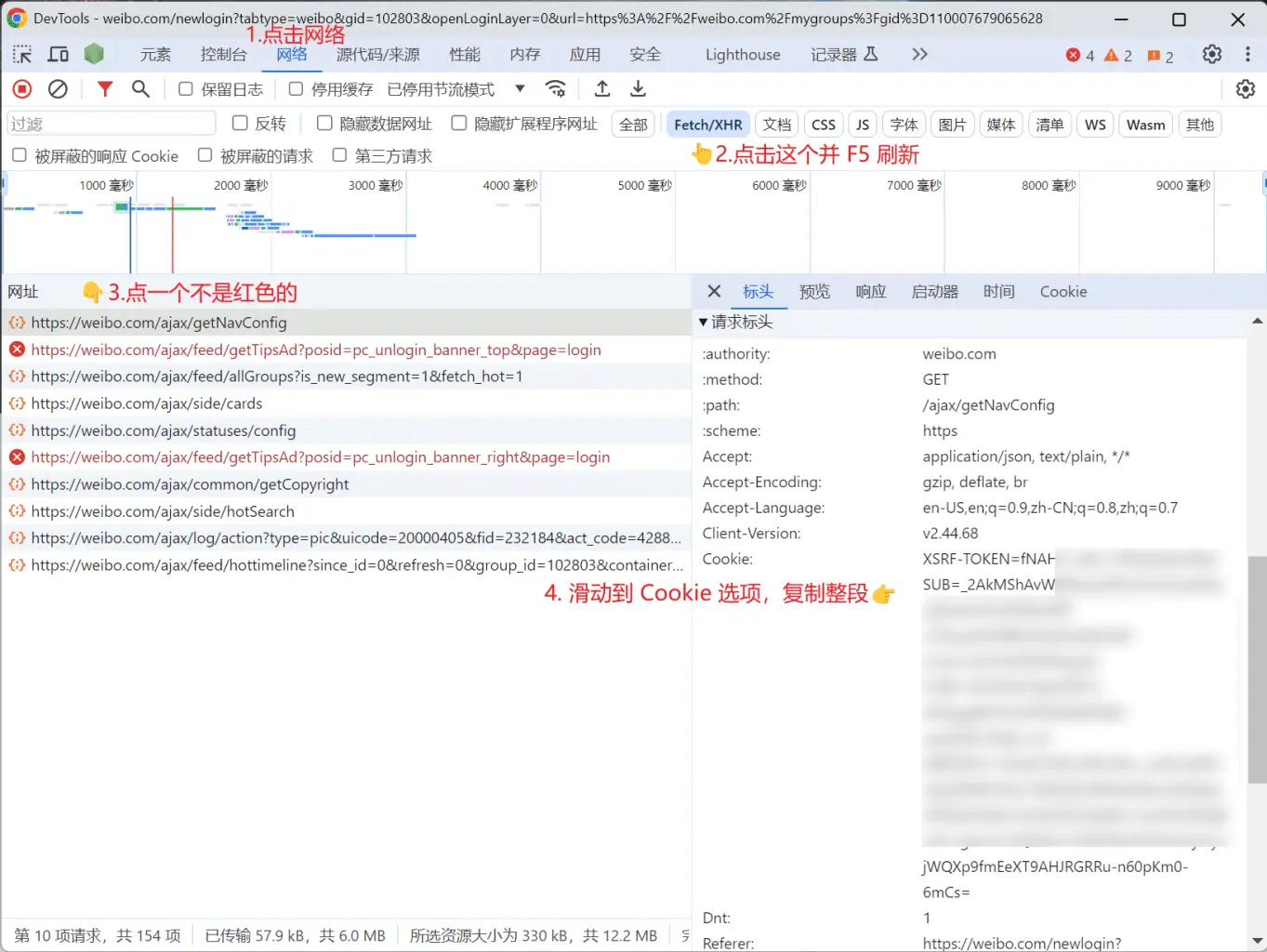This screenshot has height=952, width=1267.
Task: Toggle the red filter funnel icon
Action: (x=105, y=89)
